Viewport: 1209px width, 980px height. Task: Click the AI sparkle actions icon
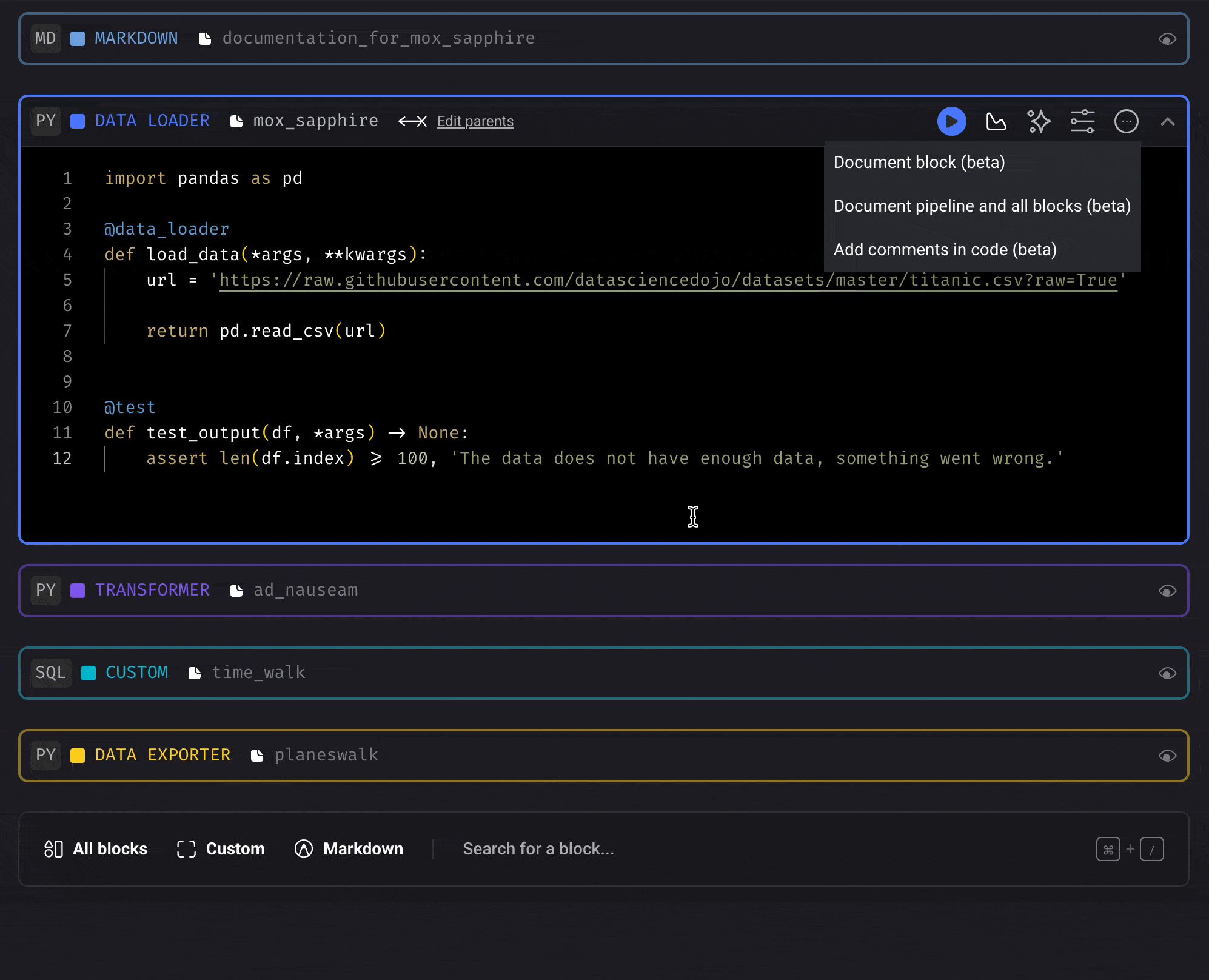1039,121
